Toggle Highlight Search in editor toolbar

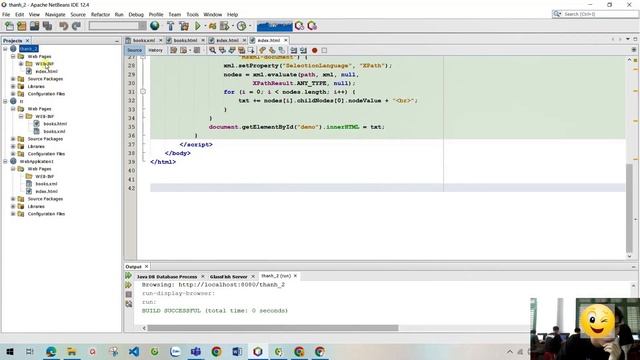(x=241, y=50)
